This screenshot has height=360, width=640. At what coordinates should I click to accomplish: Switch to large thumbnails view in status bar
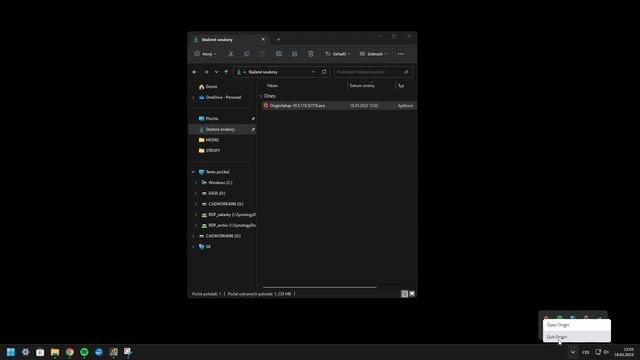[x=412, y=294]
